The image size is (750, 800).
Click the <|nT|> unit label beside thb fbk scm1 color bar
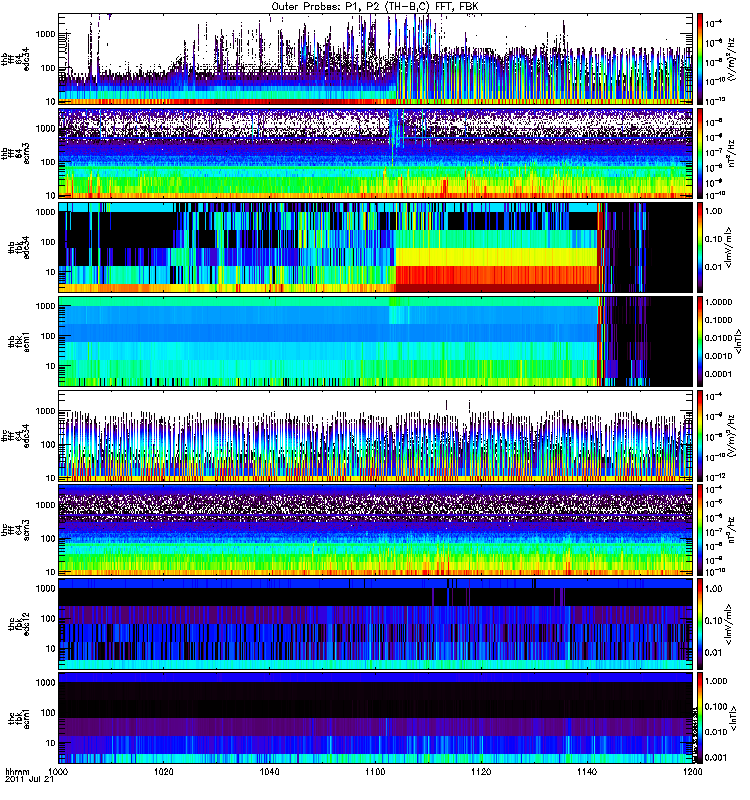(x=738, y=341)
